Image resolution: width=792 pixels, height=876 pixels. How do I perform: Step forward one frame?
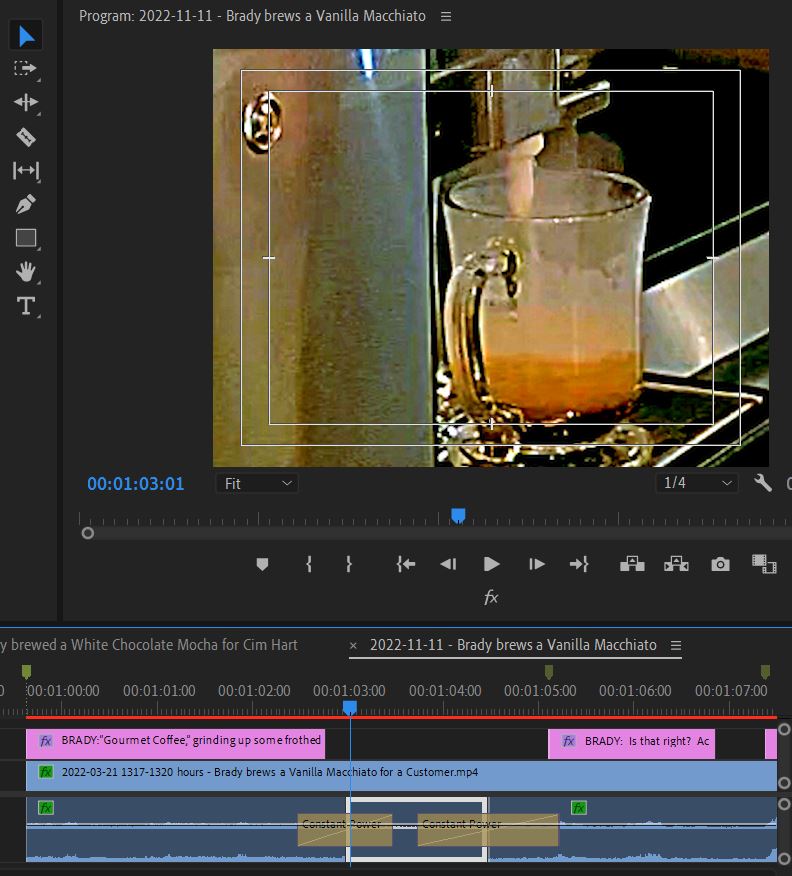point(536,564)
